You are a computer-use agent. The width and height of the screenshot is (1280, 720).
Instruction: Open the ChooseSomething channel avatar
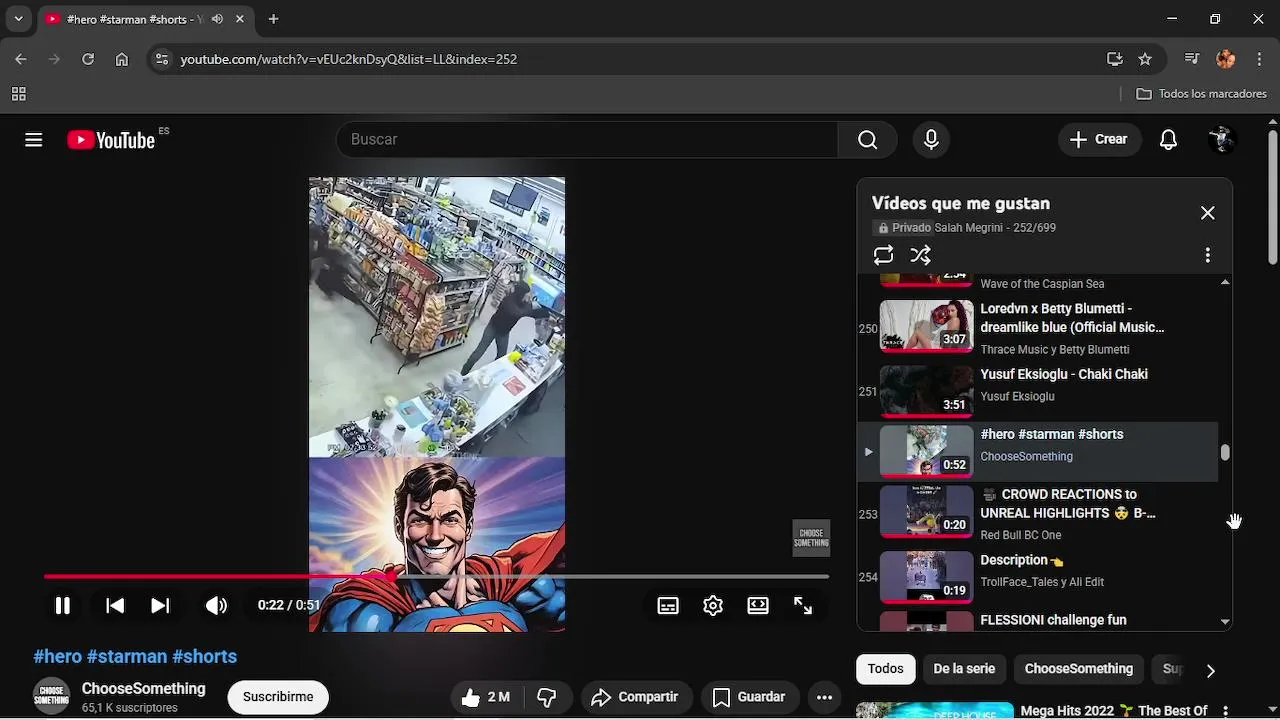pyautogui.click(x=51, y=697)
